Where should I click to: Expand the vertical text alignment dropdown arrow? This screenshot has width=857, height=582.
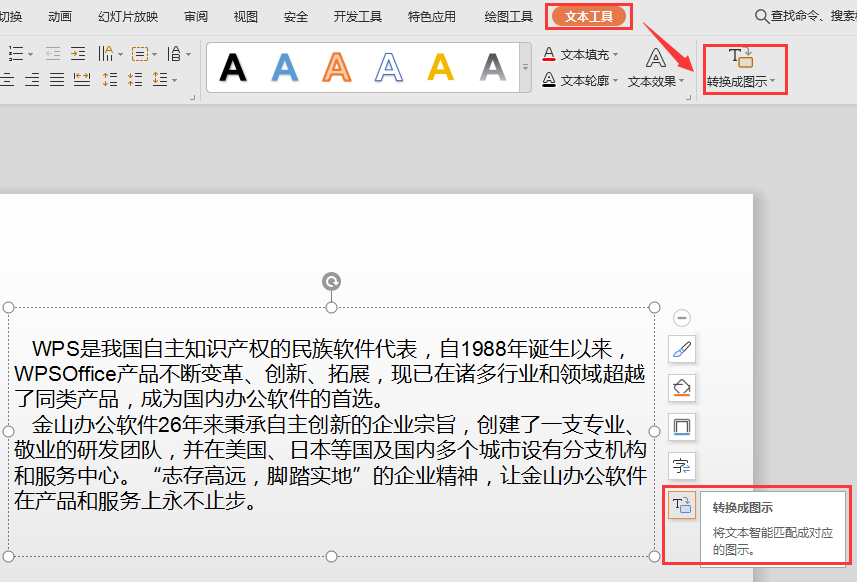[x=155, y=54]
